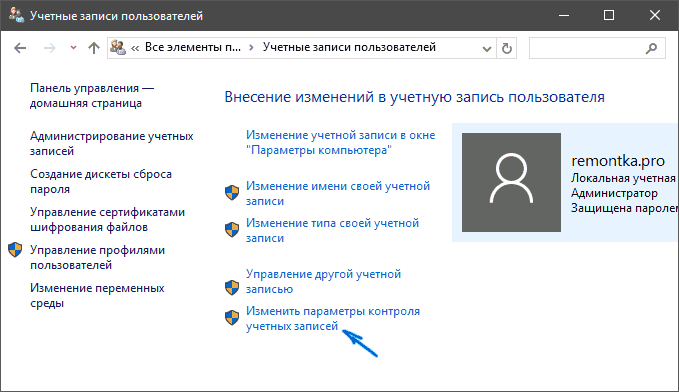Go up one level with up arrow
This screenshot has width=679, height=392.
[94, 48]
